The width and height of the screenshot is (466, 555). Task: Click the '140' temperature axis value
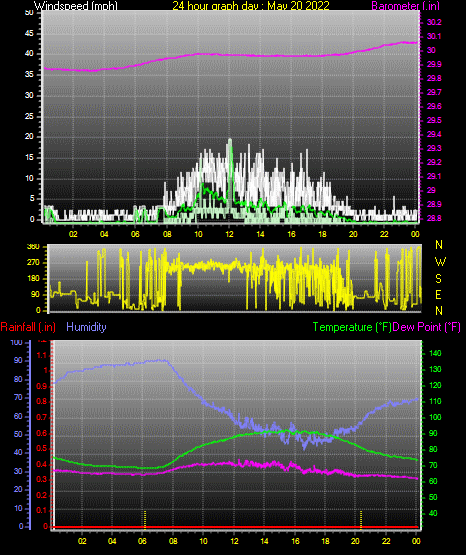(x=435, y=353)
